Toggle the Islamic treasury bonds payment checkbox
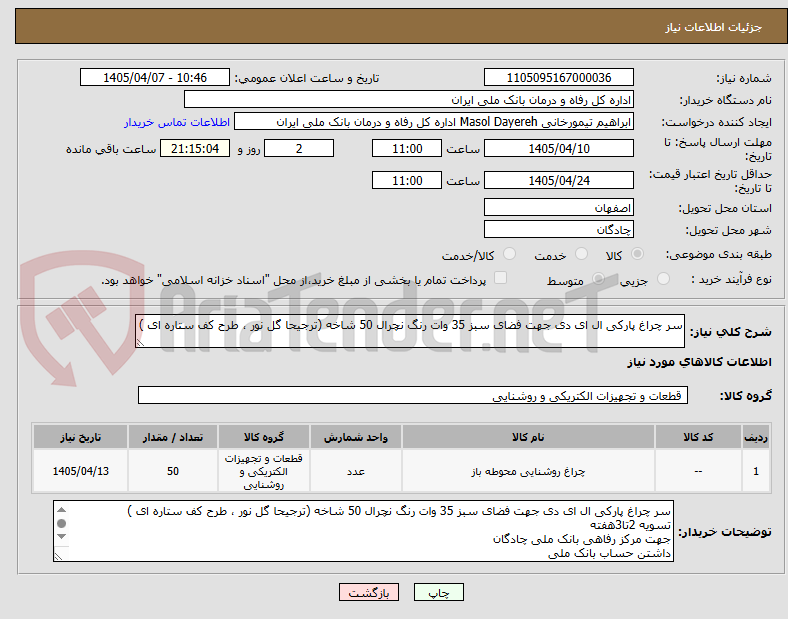Screen dimensions: 788x619 501,278
